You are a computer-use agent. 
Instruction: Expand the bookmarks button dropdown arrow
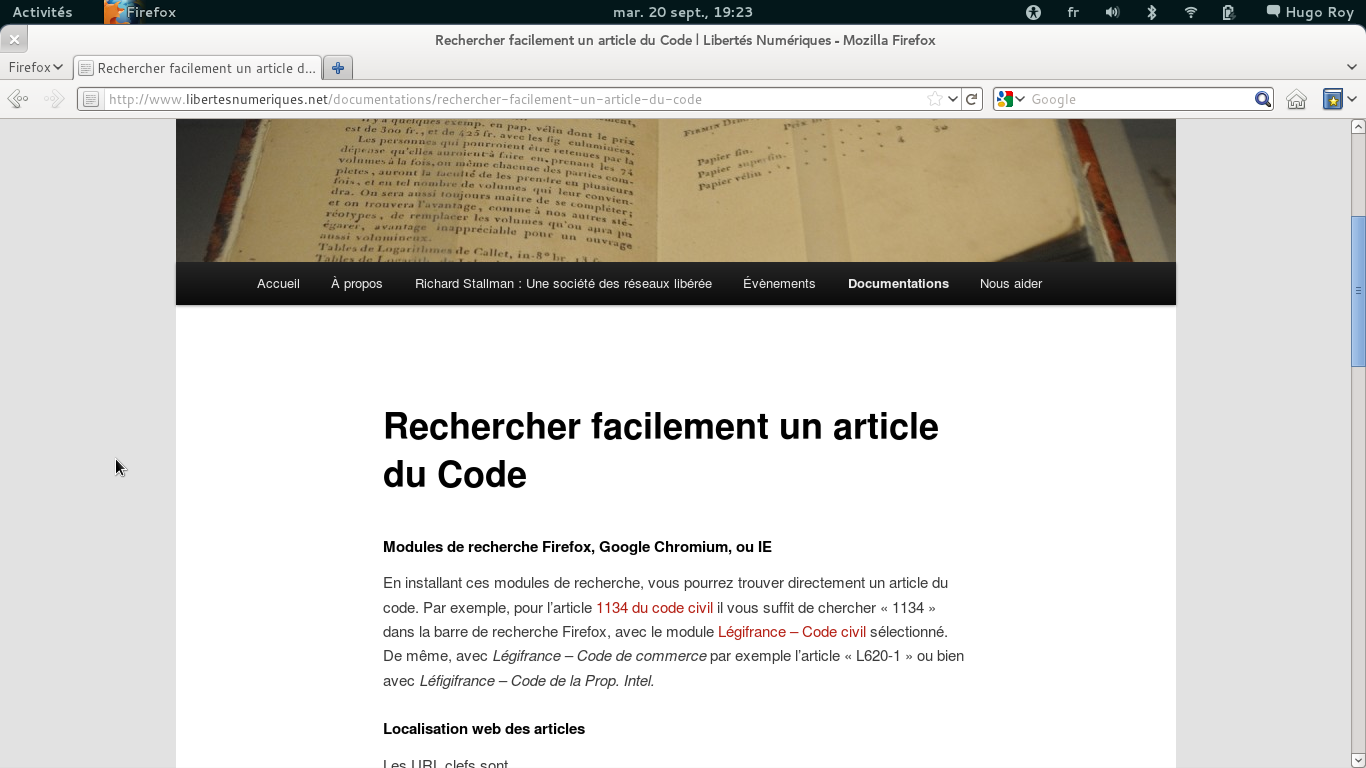tap(1352, 99)
